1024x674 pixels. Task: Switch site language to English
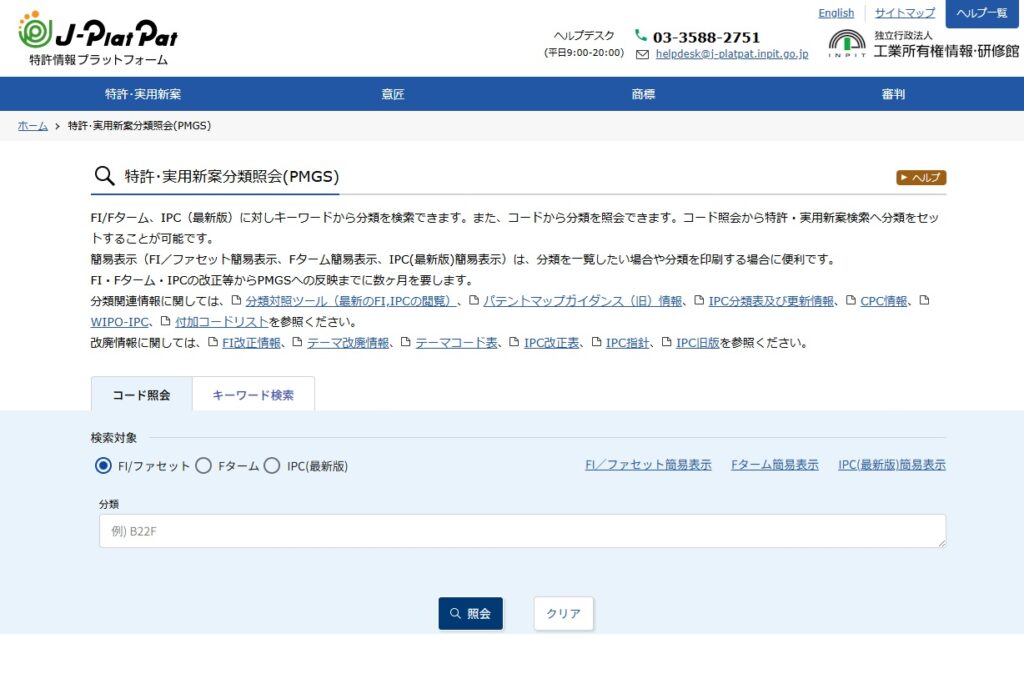[x=836, y=13]
